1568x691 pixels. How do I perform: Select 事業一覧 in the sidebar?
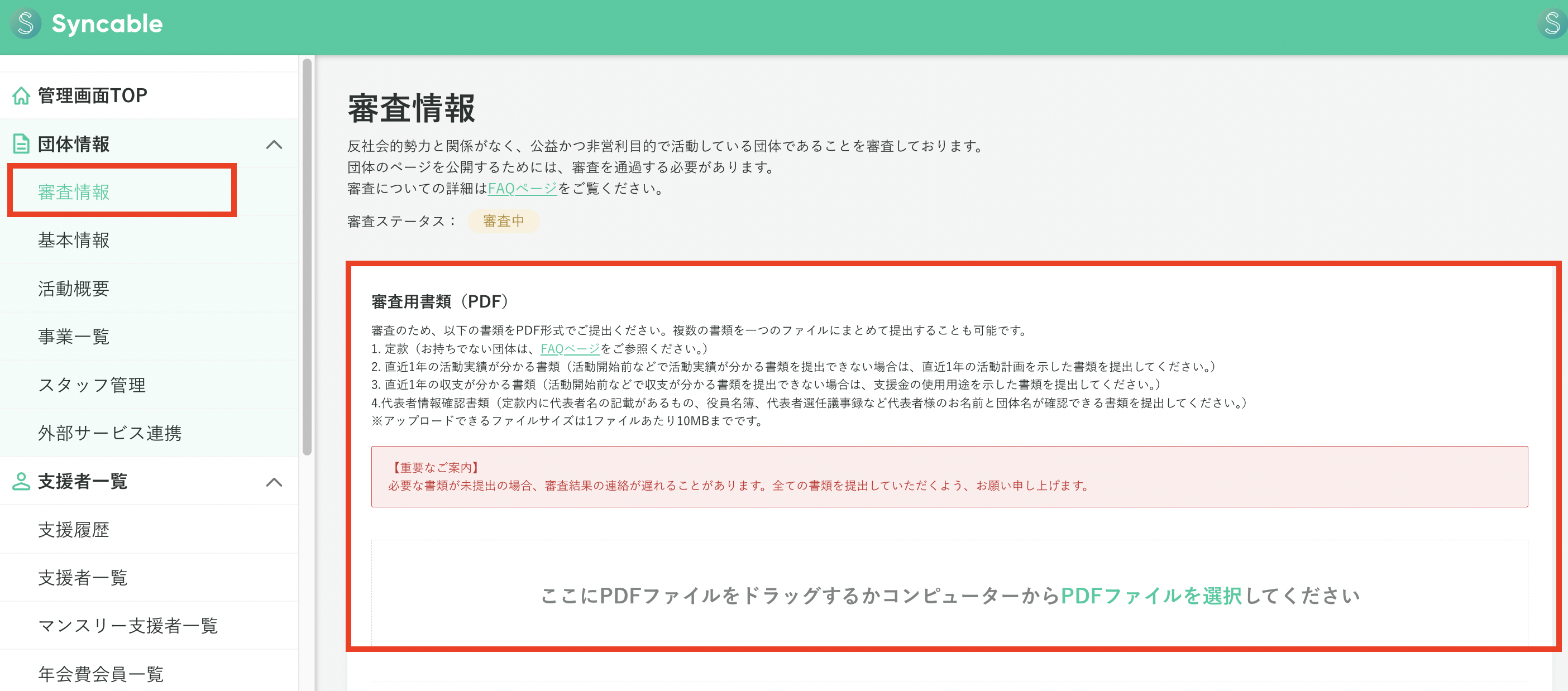[x=74, y=337]
